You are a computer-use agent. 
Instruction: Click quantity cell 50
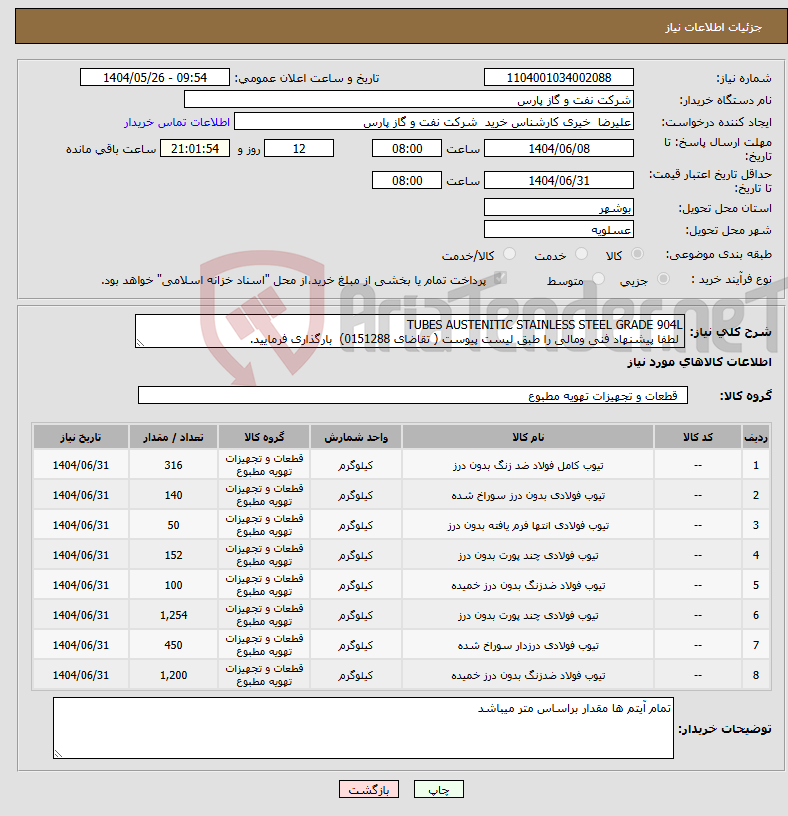173,526
